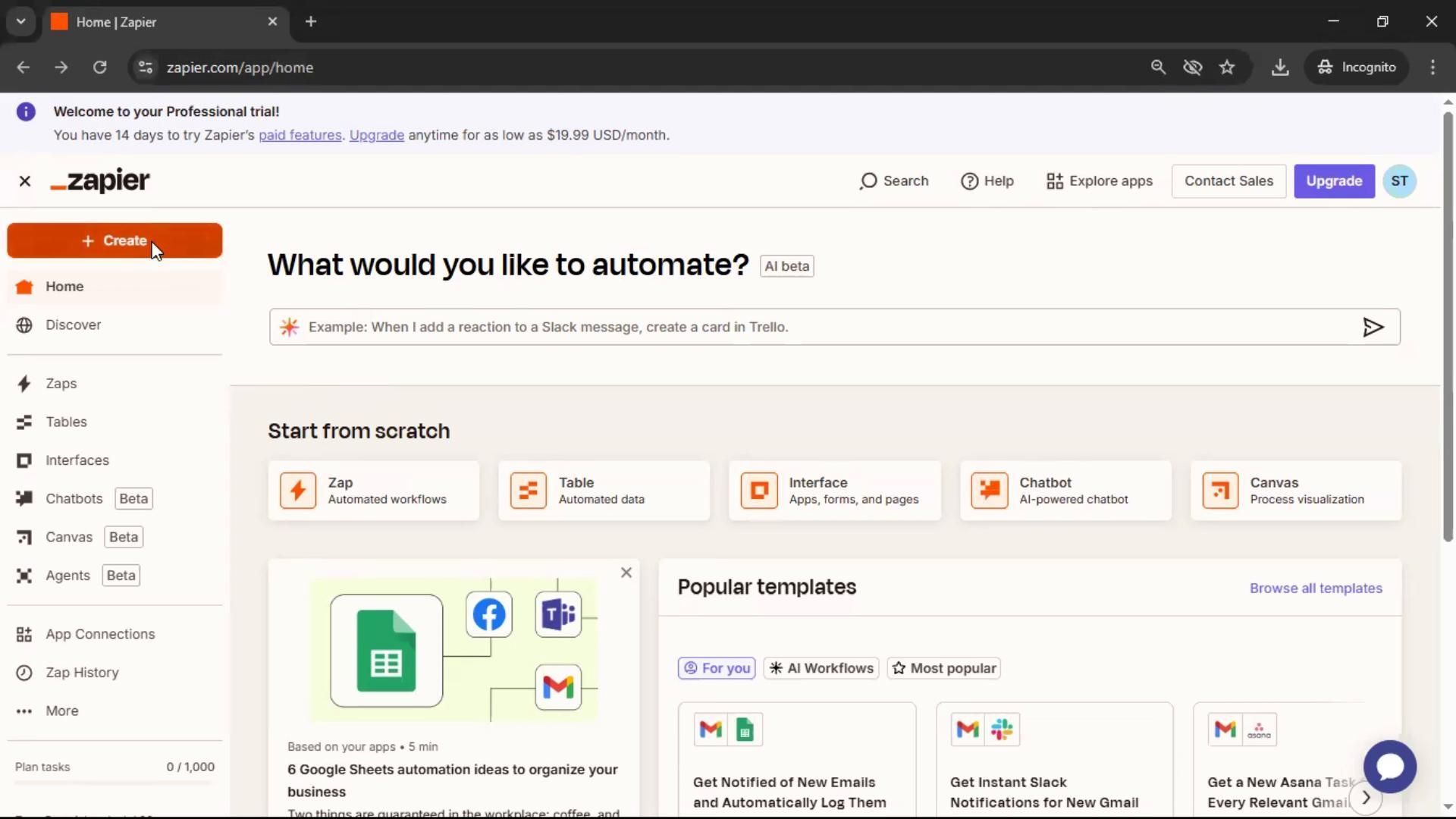The height and width of the screenshot is (819, 1456).
Task: Click the page vertical scrollbar
Action: [x=1447, y=326]
